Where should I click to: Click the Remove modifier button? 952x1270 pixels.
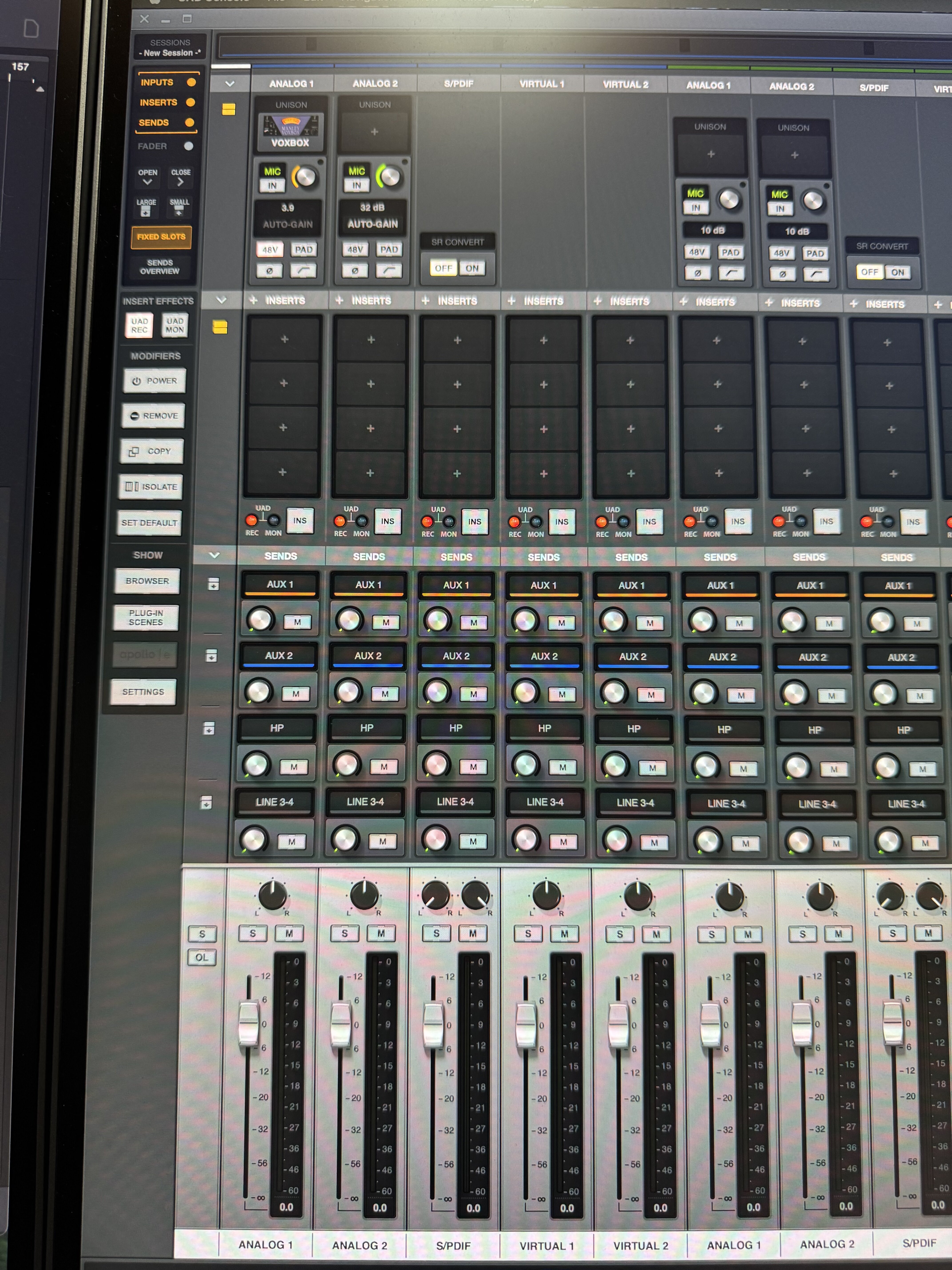pyautogui.click(x=153, y=416)
